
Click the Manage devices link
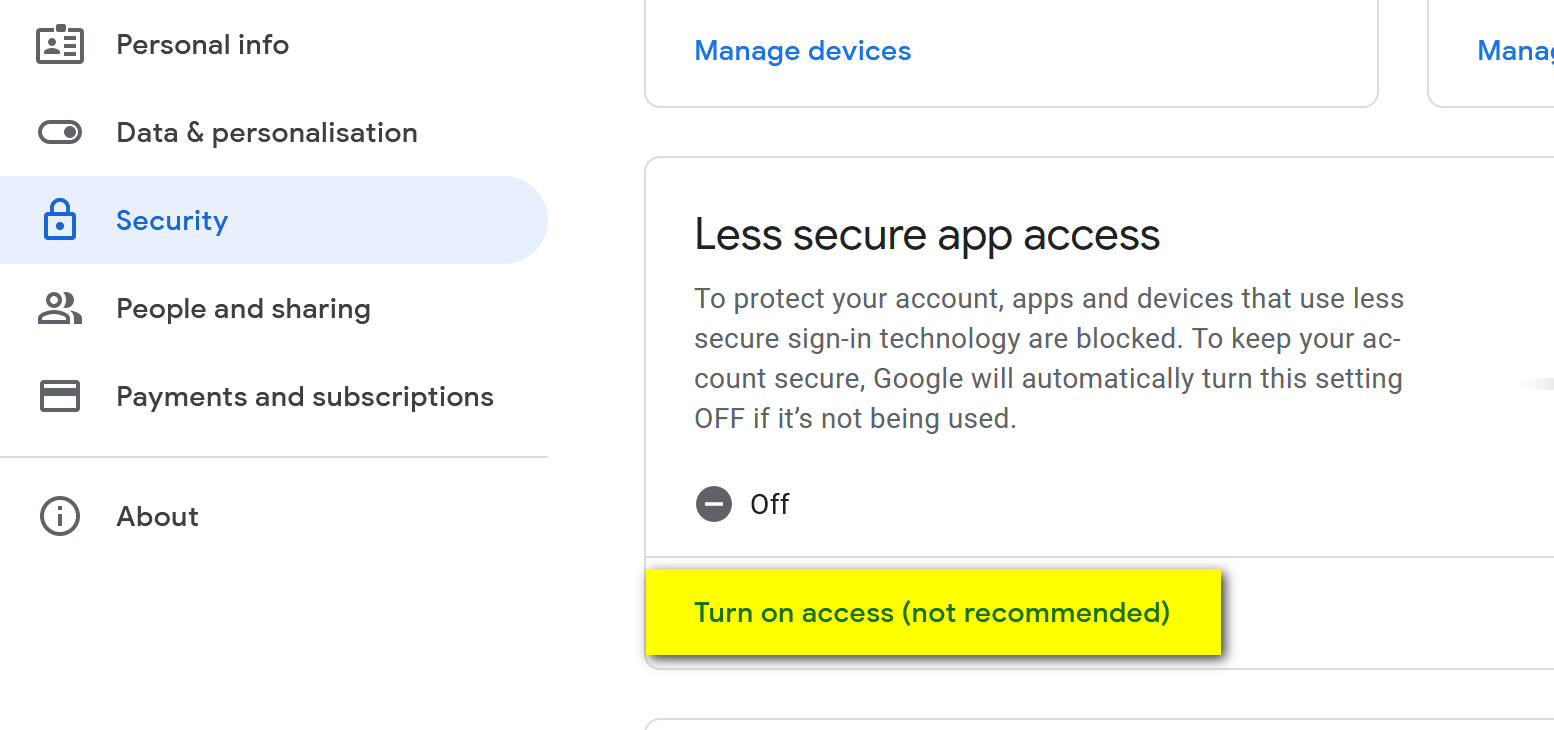802,51
